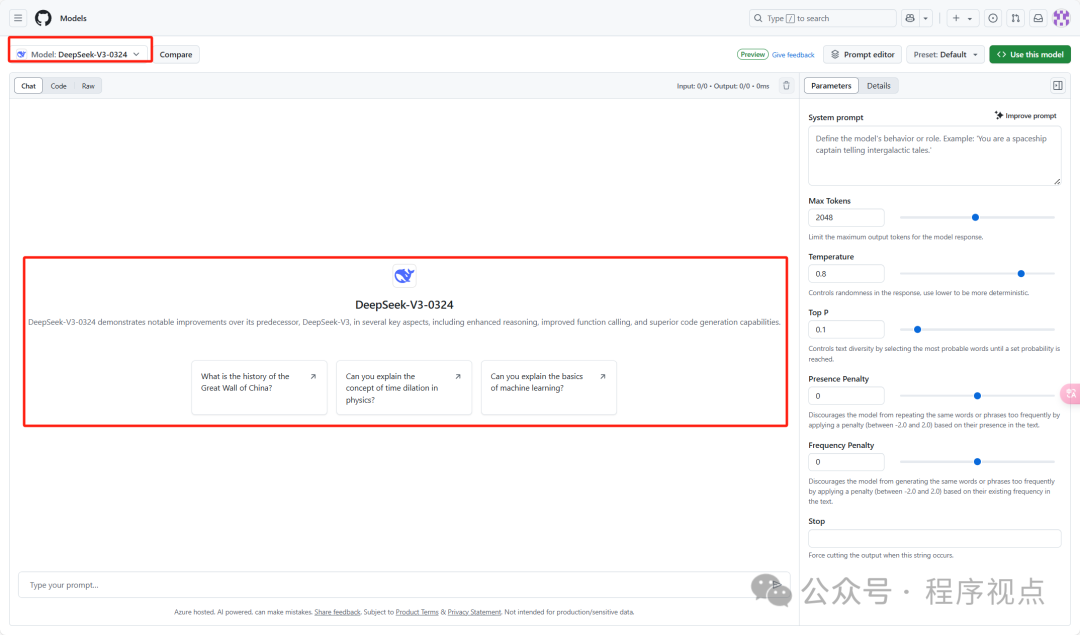Switch to the Code tab
Image resolution: width=1080 pixels, height=635 pixels.
tap(59, 86)
